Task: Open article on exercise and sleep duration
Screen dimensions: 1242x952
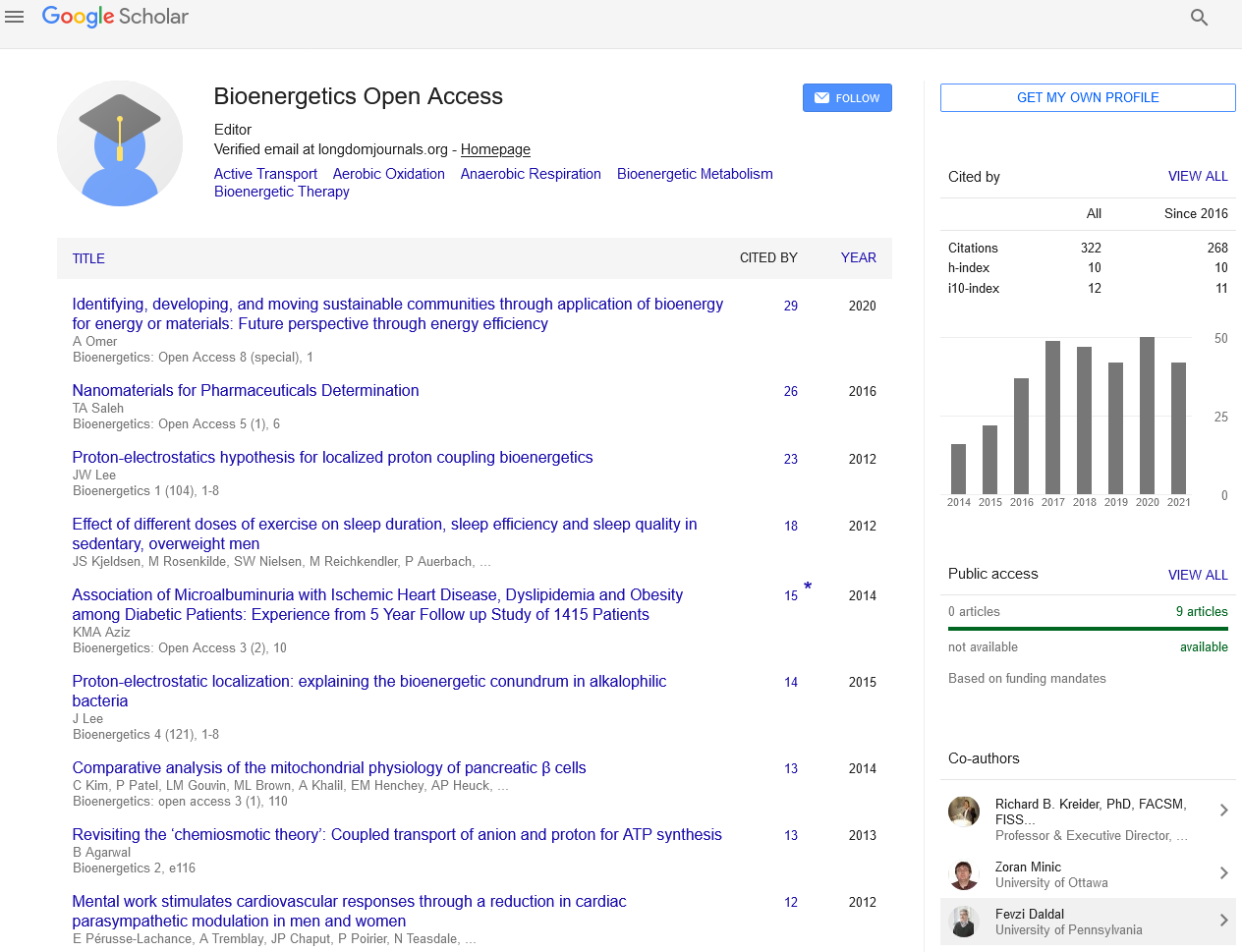Action: pos(384,534)
